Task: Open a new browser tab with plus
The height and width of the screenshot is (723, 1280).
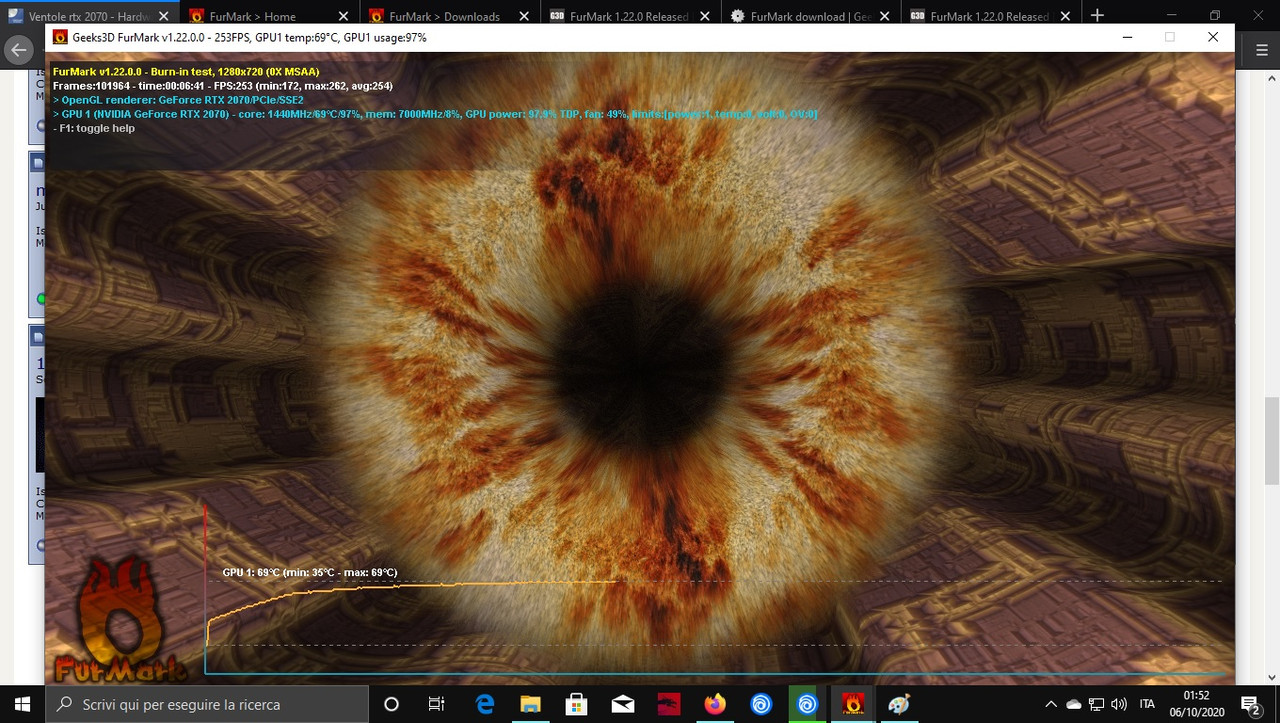Action: [1097, 15]
